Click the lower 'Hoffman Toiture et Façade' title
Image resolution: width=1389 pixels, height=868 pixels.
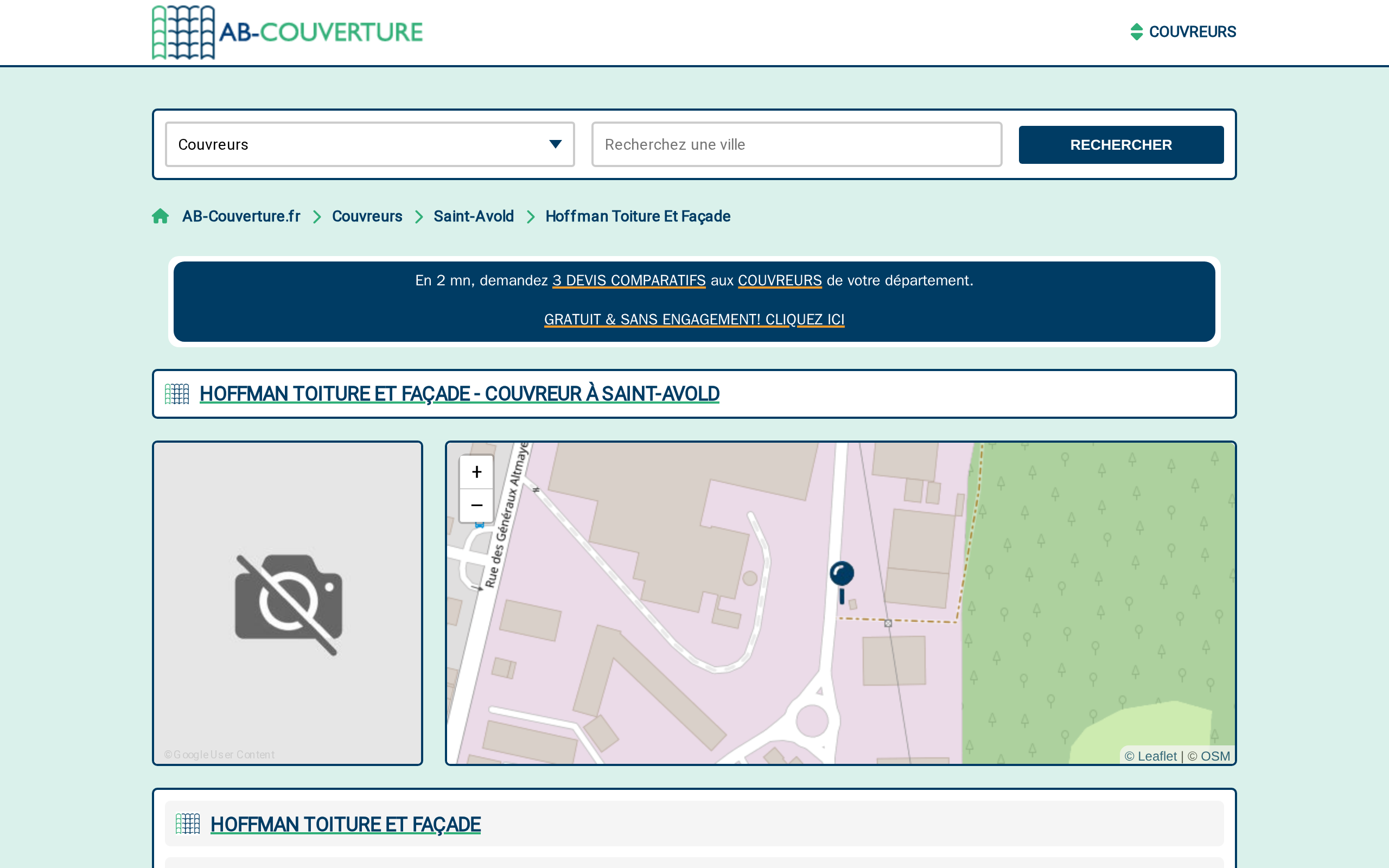pos(346,825)
